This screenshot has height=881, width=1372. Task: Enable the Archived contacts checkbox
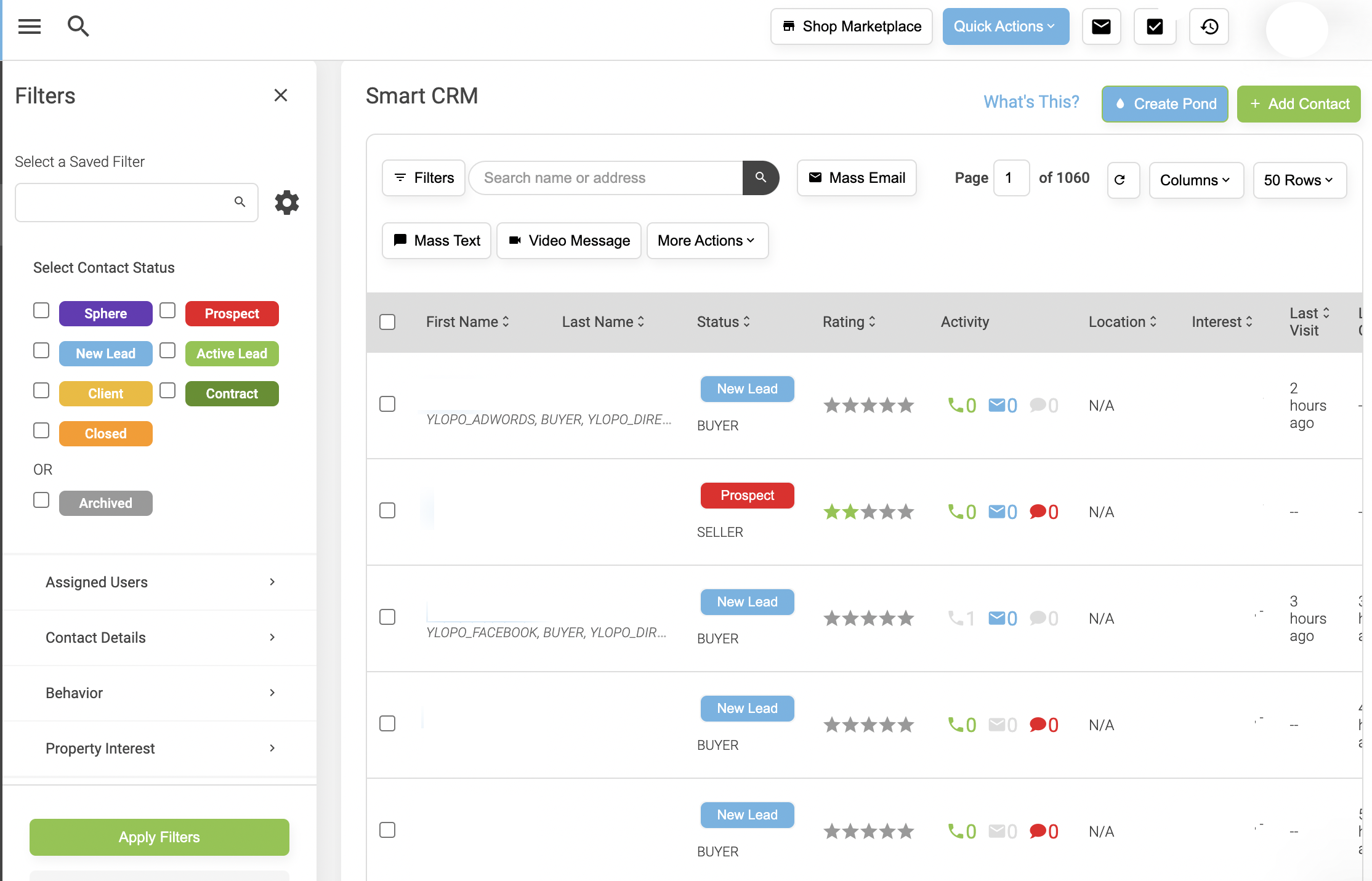pyautogui.click(x=41, y=501)
